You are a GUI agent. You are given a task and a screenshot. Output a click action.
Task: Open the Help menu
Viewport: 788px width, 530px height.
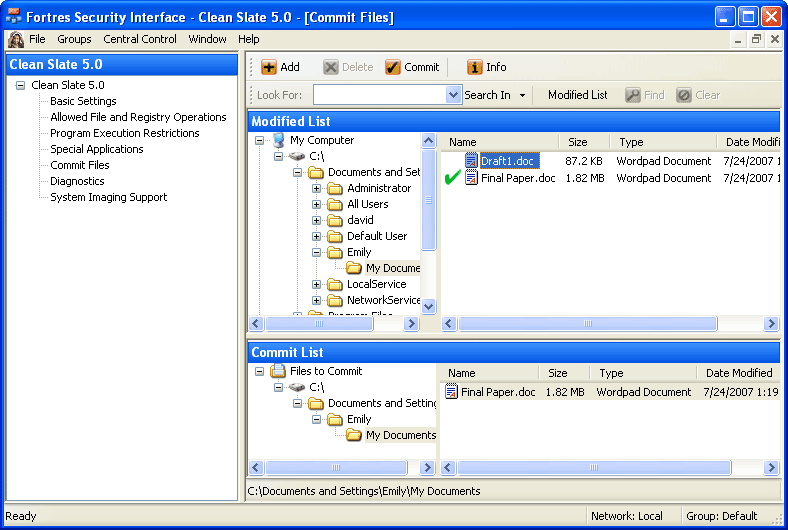click(x=249, y=39)
